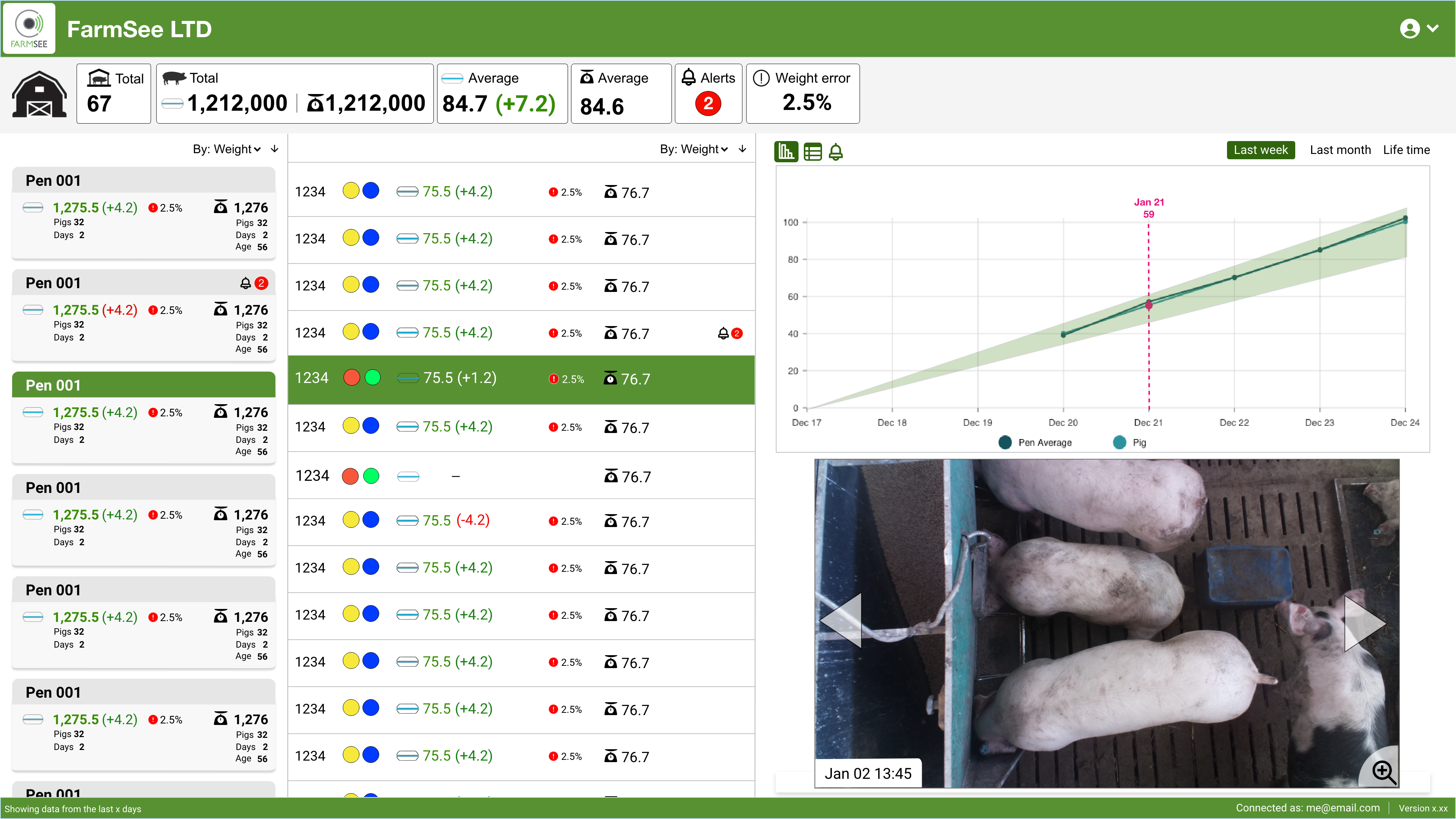Image resolution: width=1456 pixels, height=819 pixels.
Task: Click Connected as: me@email.com text
Action: [x=1307, y=808]
